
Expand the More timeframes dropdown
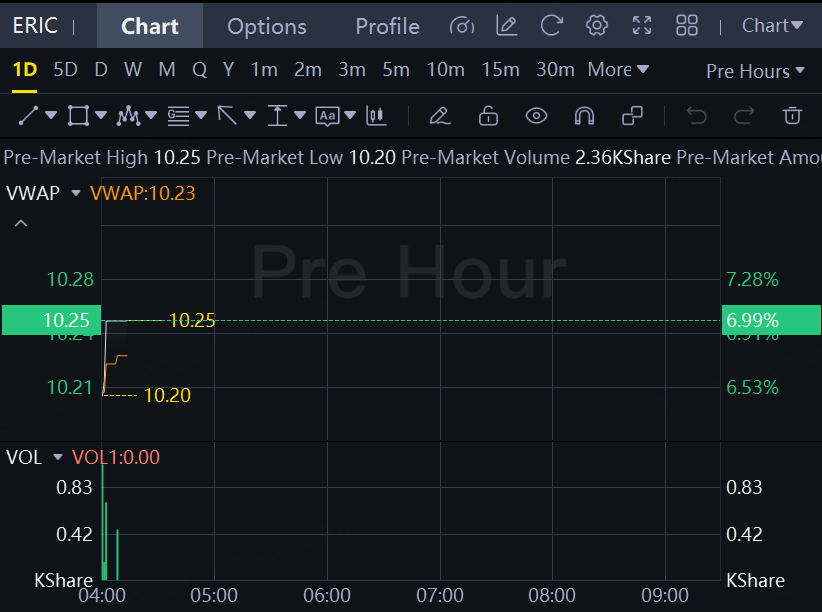pos(618,69)
